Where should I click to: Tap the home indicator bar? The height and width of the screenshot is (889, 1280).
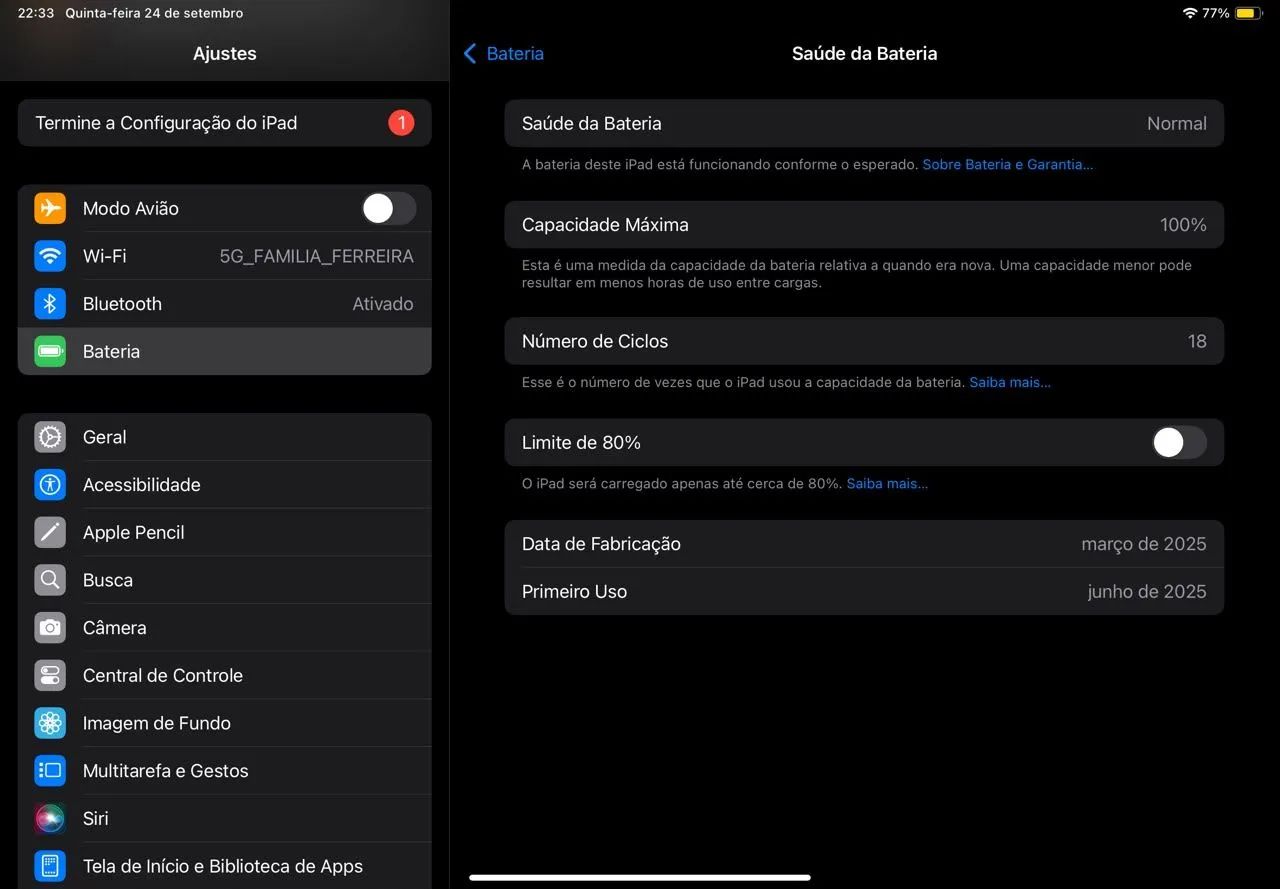coord(640,878)
